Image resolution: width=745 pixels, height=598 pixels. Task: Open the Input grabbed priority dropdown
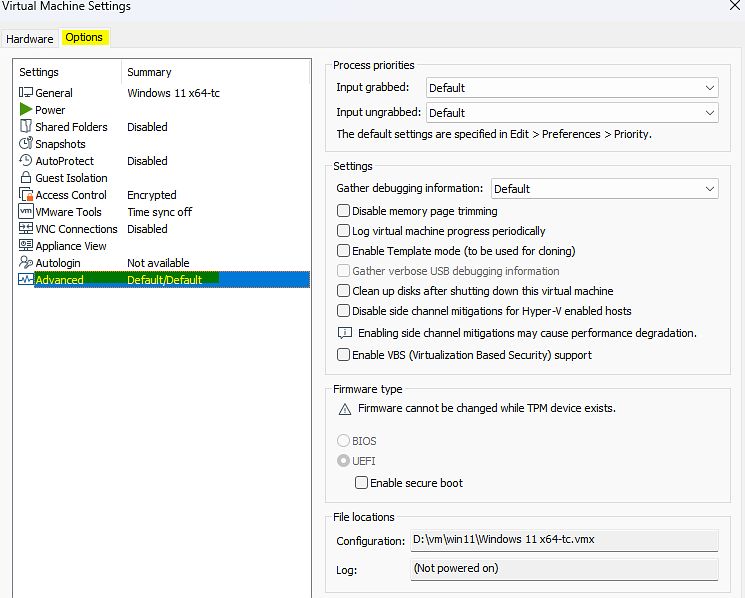coord(571,88)
